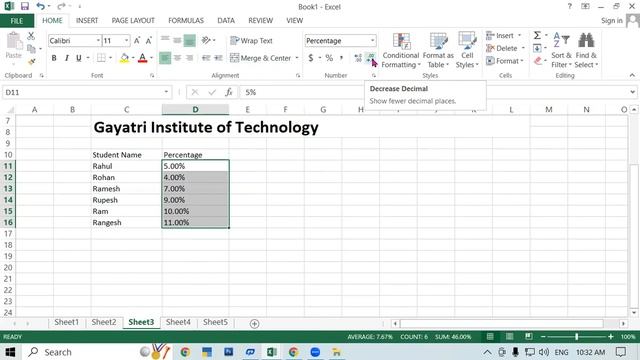The height and width of the screenshot is (360, 640).
Task: Open Windows Start button
Action: point(10,352)
